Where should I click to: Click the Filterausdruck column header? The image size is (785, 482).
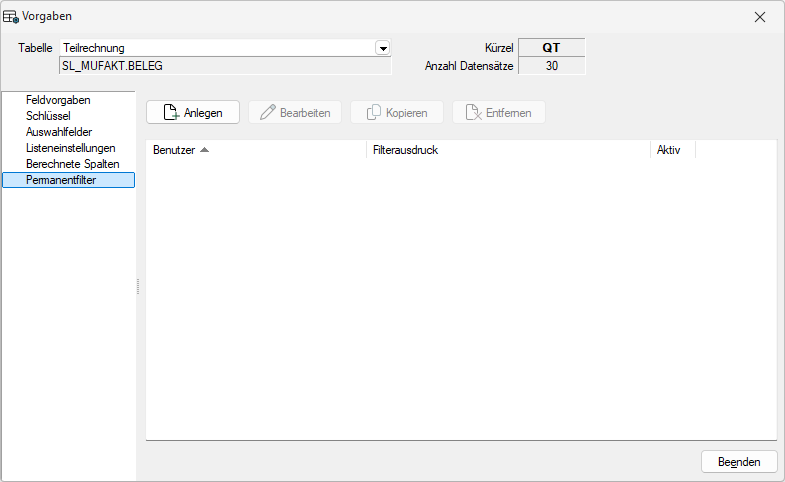(405, 150)
